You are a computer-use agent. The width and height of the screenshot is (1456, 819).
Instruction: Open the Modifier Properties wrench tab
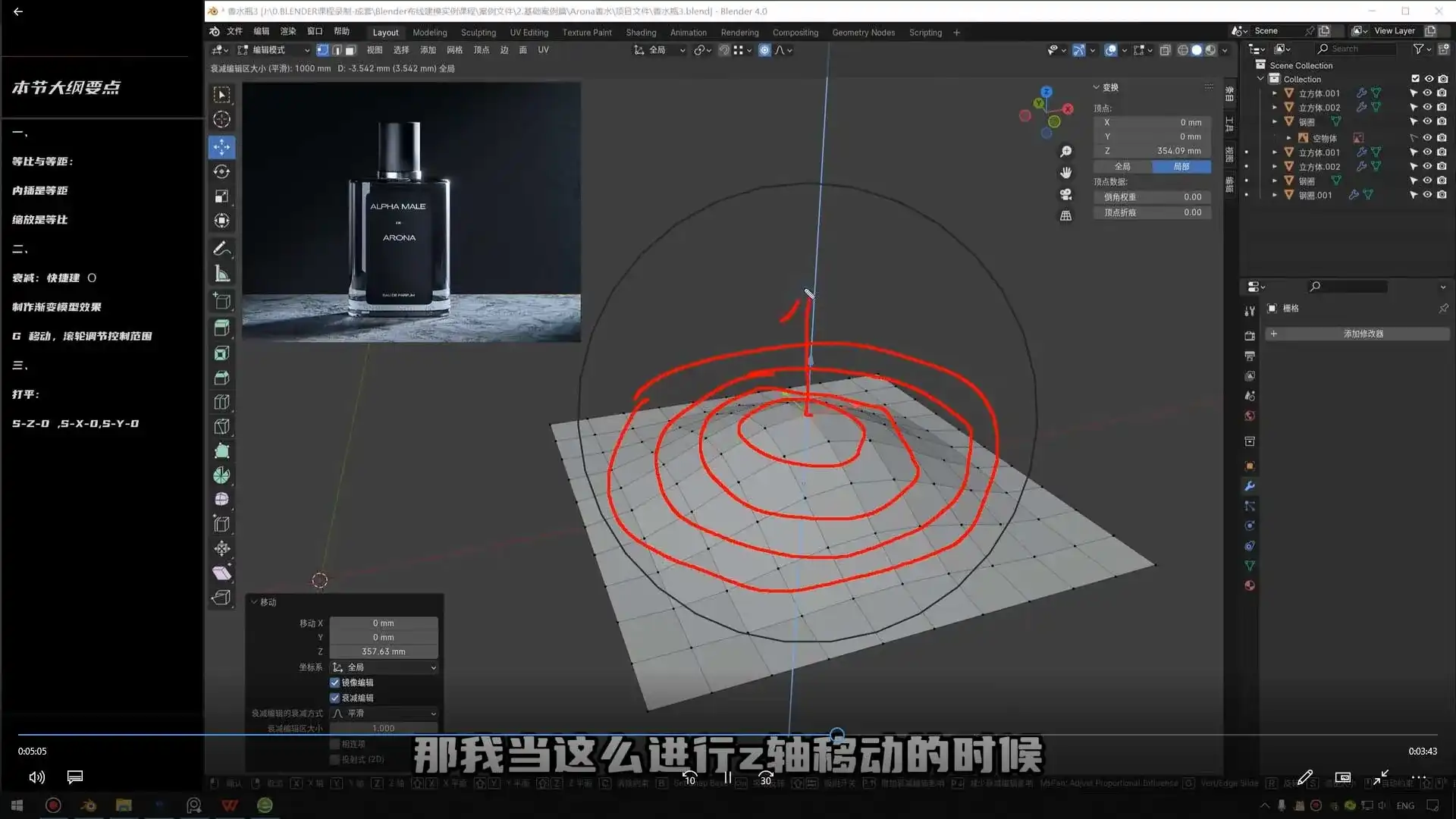coord(1250,485)
